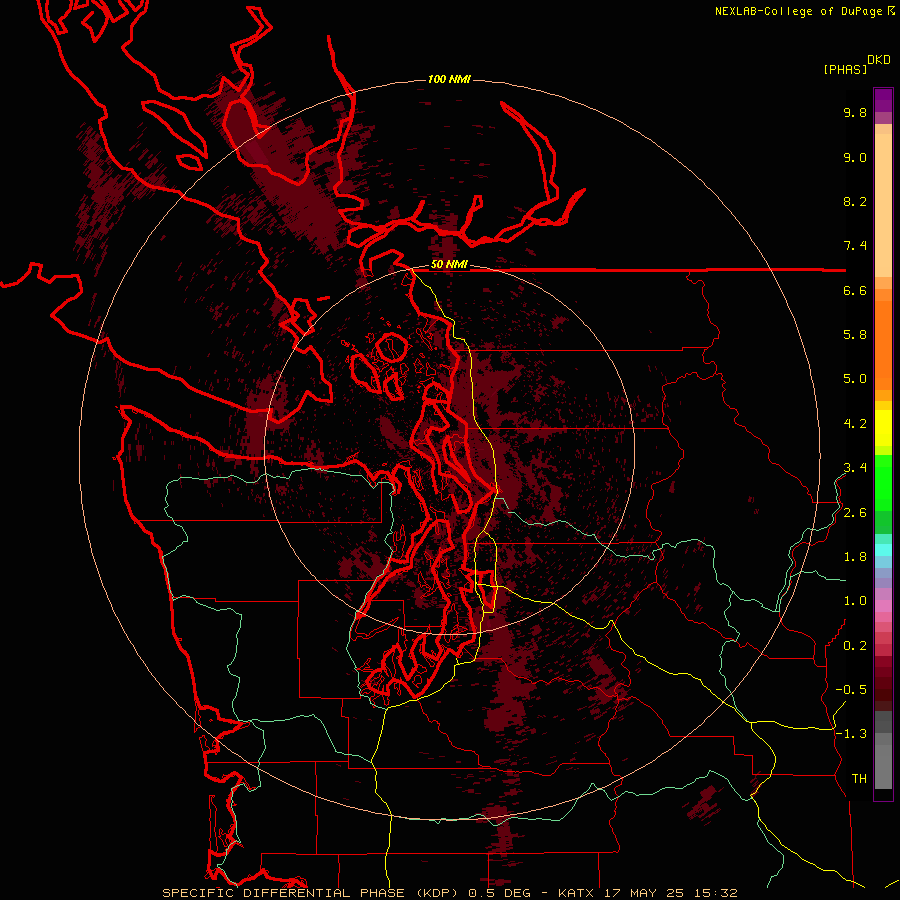Pick the light tan band of the color bar
The image size is (900, 900).
pyautogui.click(x=883, y=205)
